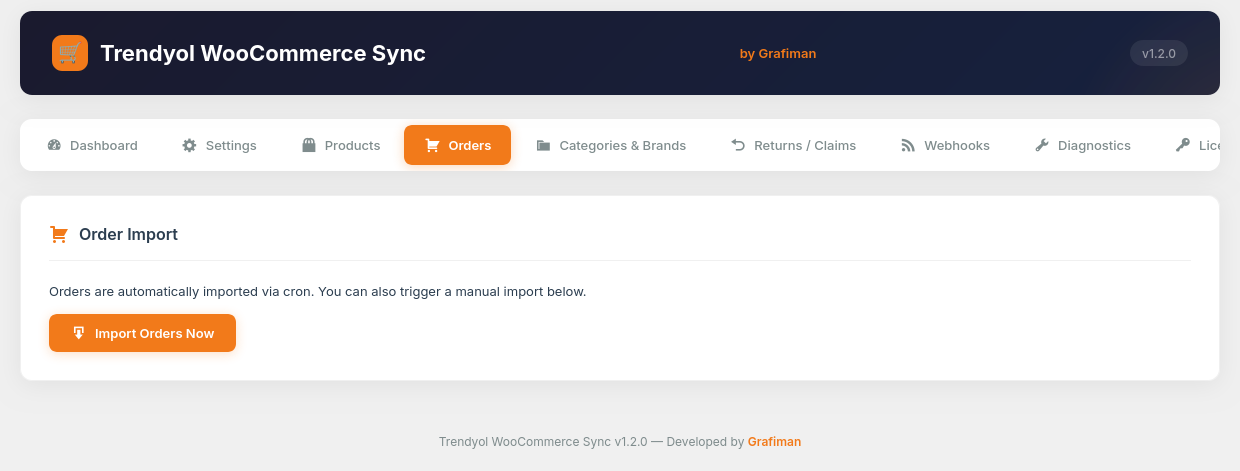
Task: Open the Dashboard tab
Action: click(x=93, y=145)
